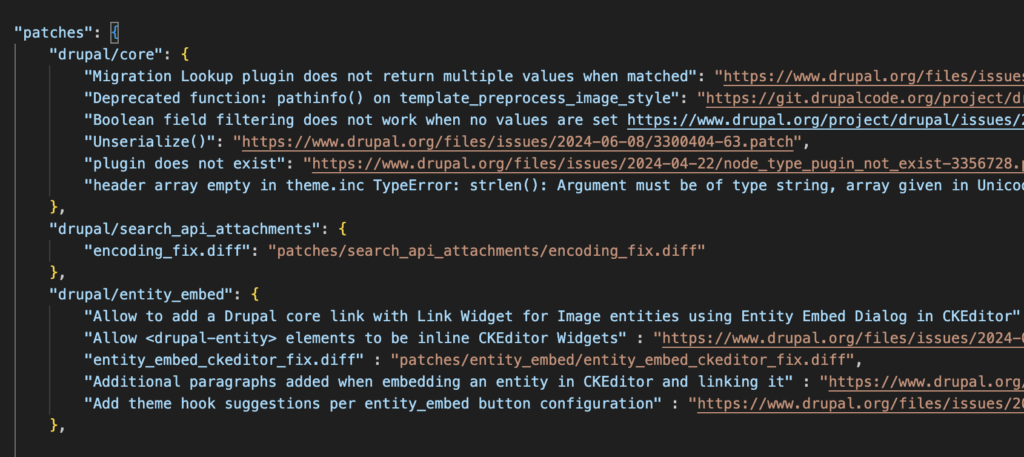The height and width of the screenshot is (457, 1024).
Task: Click the "plugin does not exist" key
Action: tap(189, 164)
